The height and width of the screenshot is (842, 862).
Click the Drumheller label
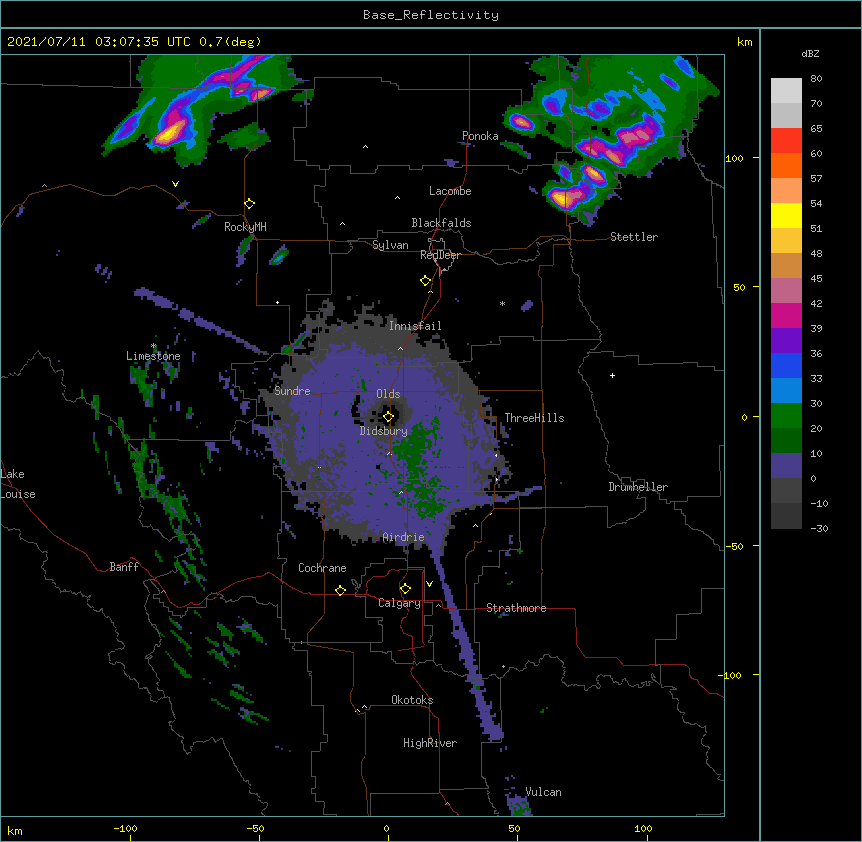tap(638, 487)
